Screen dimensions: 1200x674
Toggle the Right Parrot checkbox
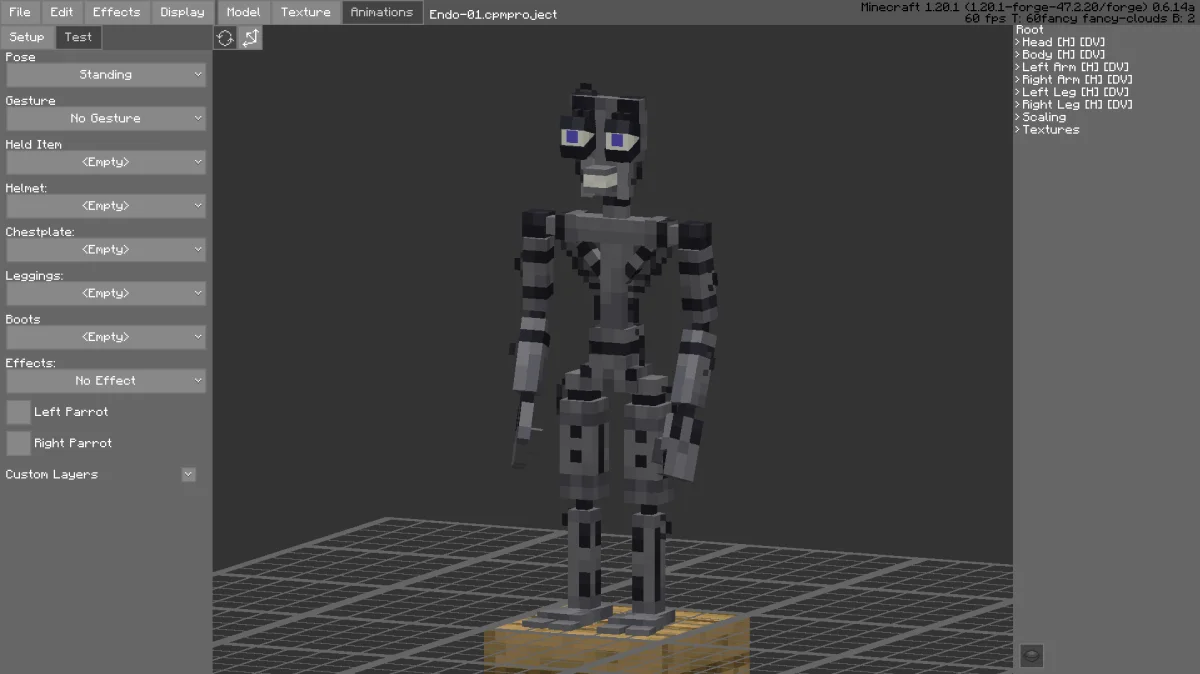click(x=18, y=443)
